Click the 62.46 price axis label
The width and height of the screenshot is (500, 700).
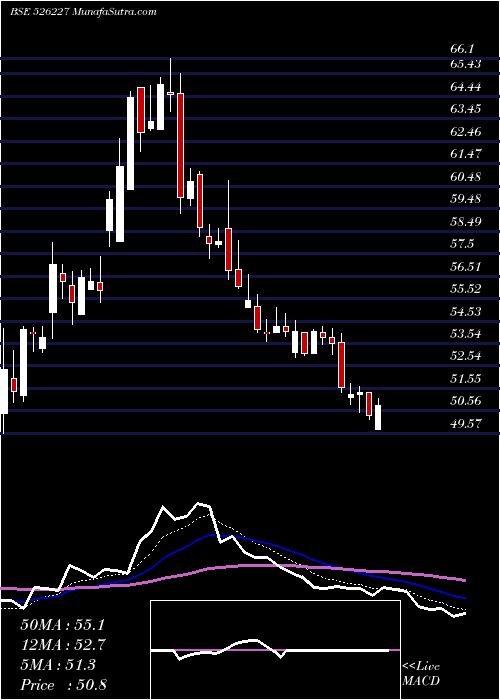(x=466, y=132)
